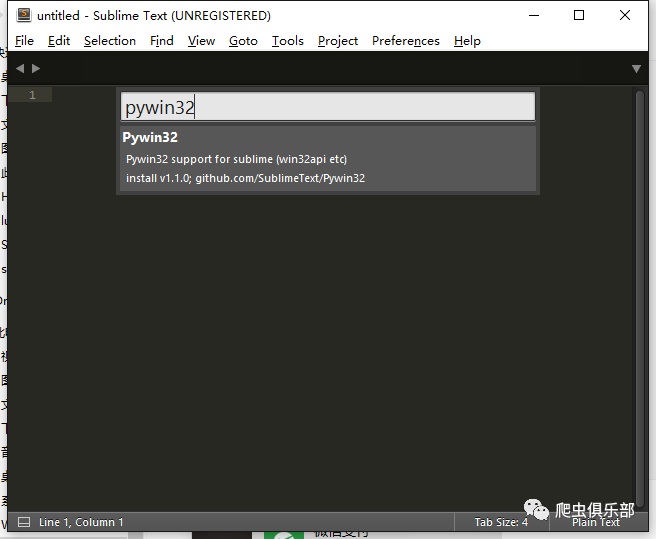Open the Find menu
656x539 pixels.
tap(161, 41)
